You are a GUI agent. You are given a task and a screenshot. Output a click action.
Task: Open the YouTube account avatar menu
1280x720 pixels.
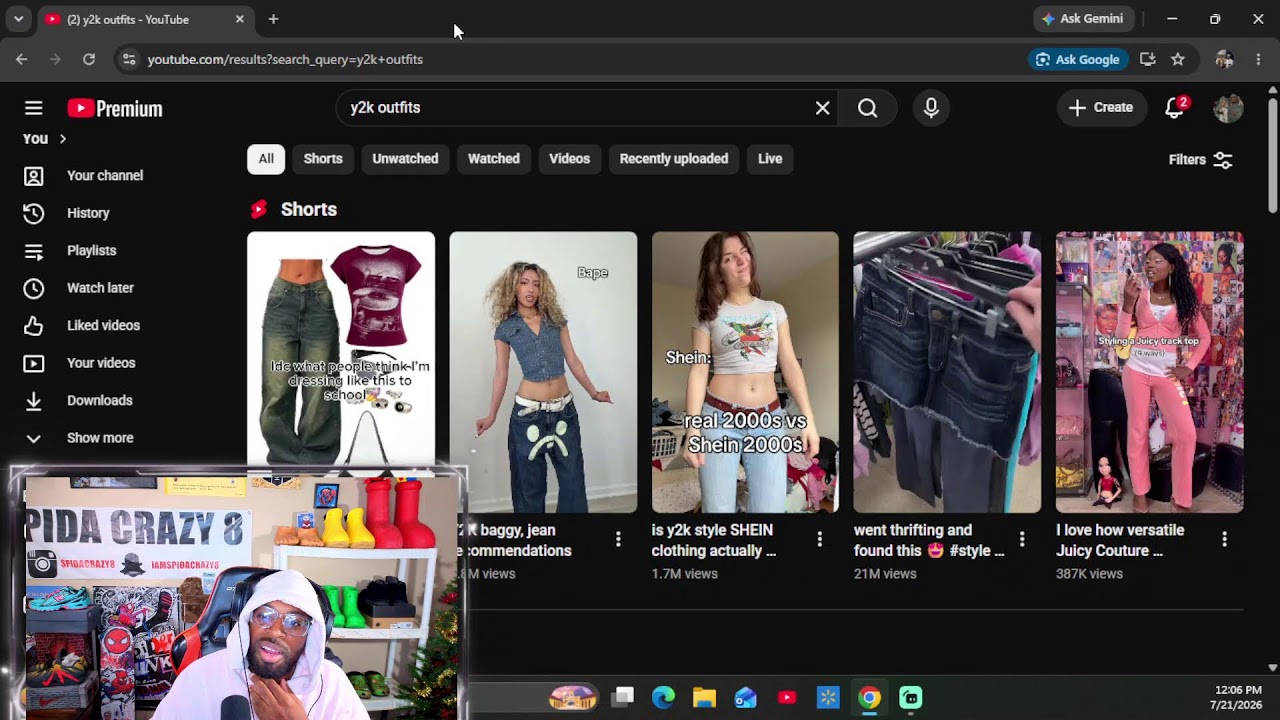pyautogui.click(x=1228, y=108)
